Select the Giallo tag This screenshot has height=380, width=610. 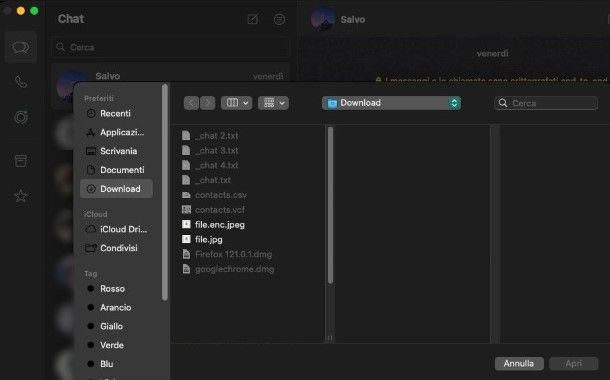(116, 326)
